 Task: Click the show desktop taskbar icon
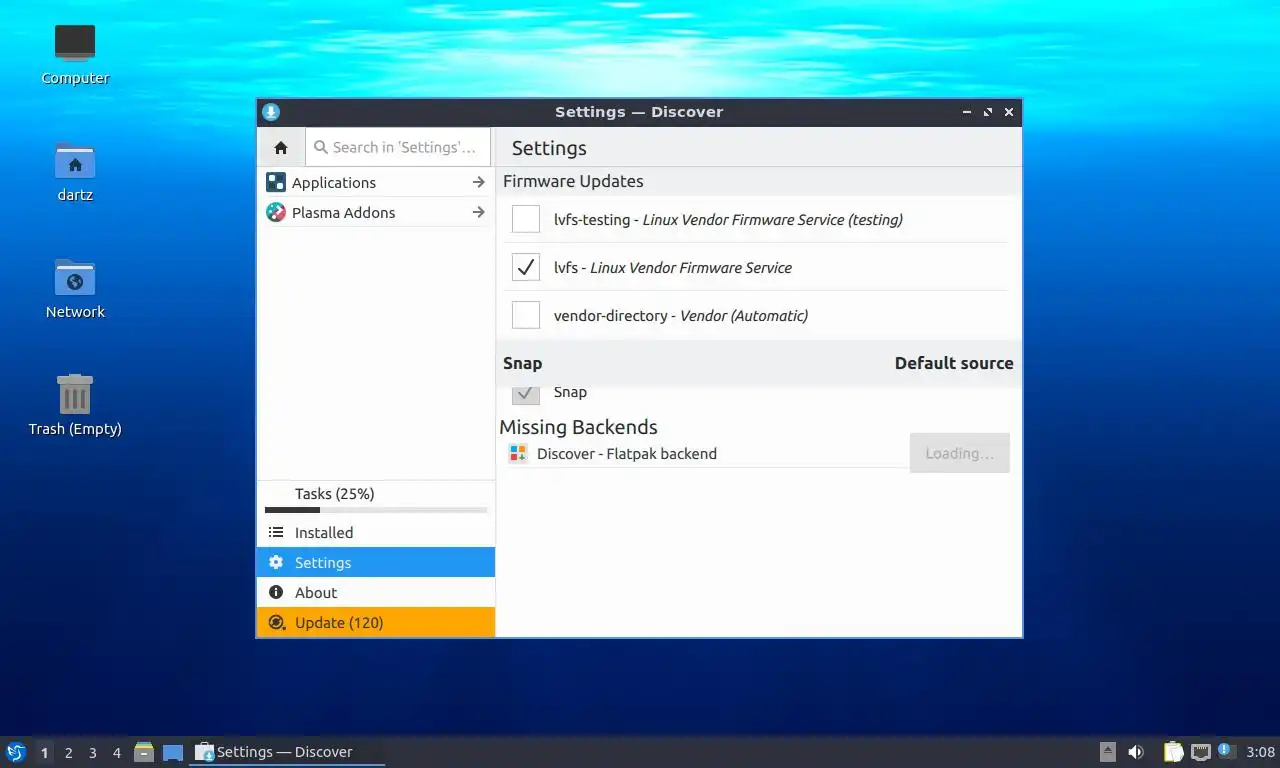click(x=173, y=752)
